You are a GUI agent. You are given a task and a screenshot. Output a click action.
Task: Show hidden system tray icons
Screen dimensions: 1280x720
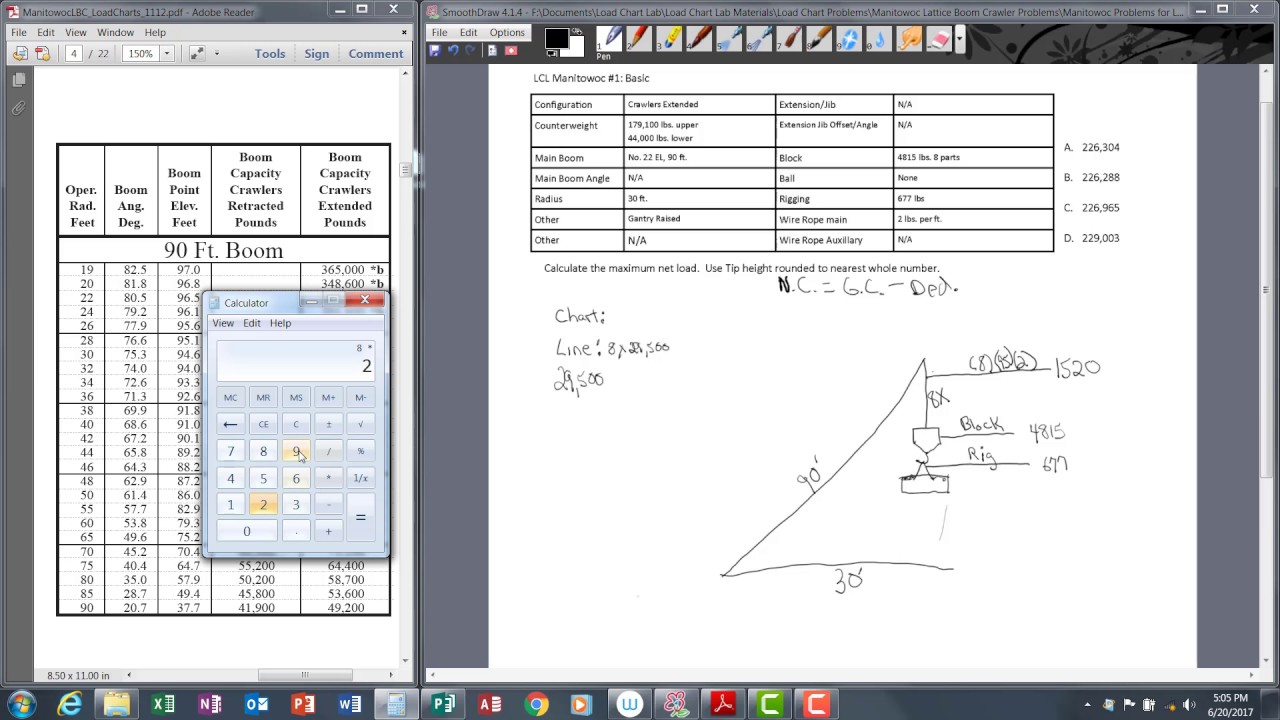point(1087,705)
